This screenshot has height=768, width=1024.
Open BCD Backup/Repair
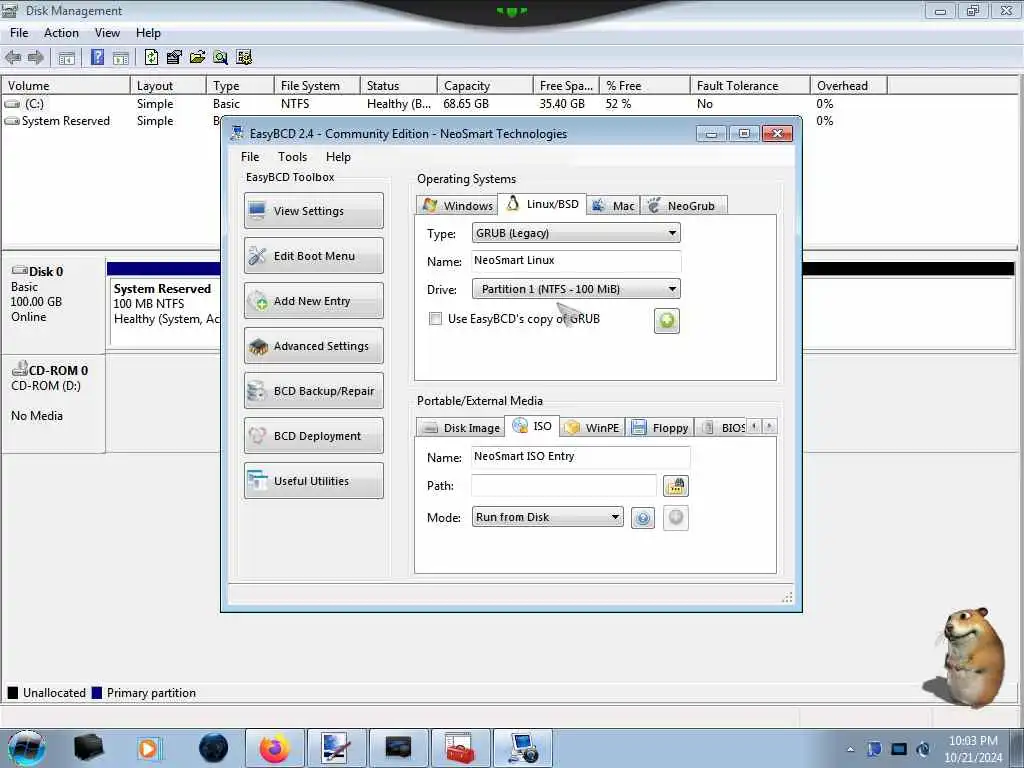coord(313,391)
